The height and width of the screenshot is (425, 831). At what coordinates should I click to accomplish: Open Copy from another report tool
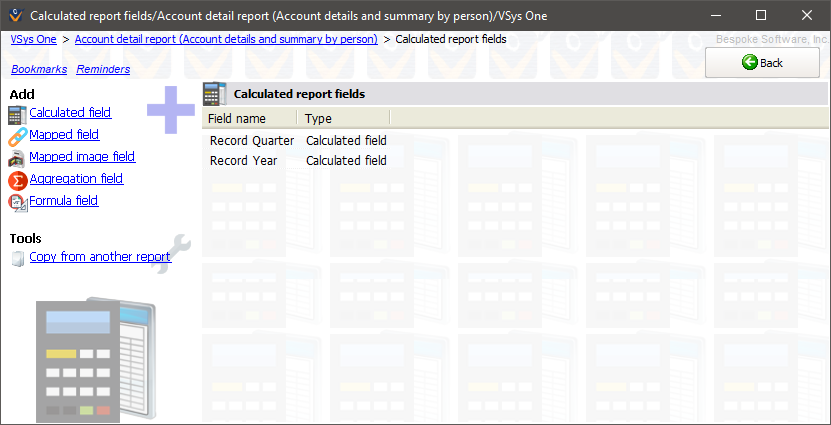[100, 256]
